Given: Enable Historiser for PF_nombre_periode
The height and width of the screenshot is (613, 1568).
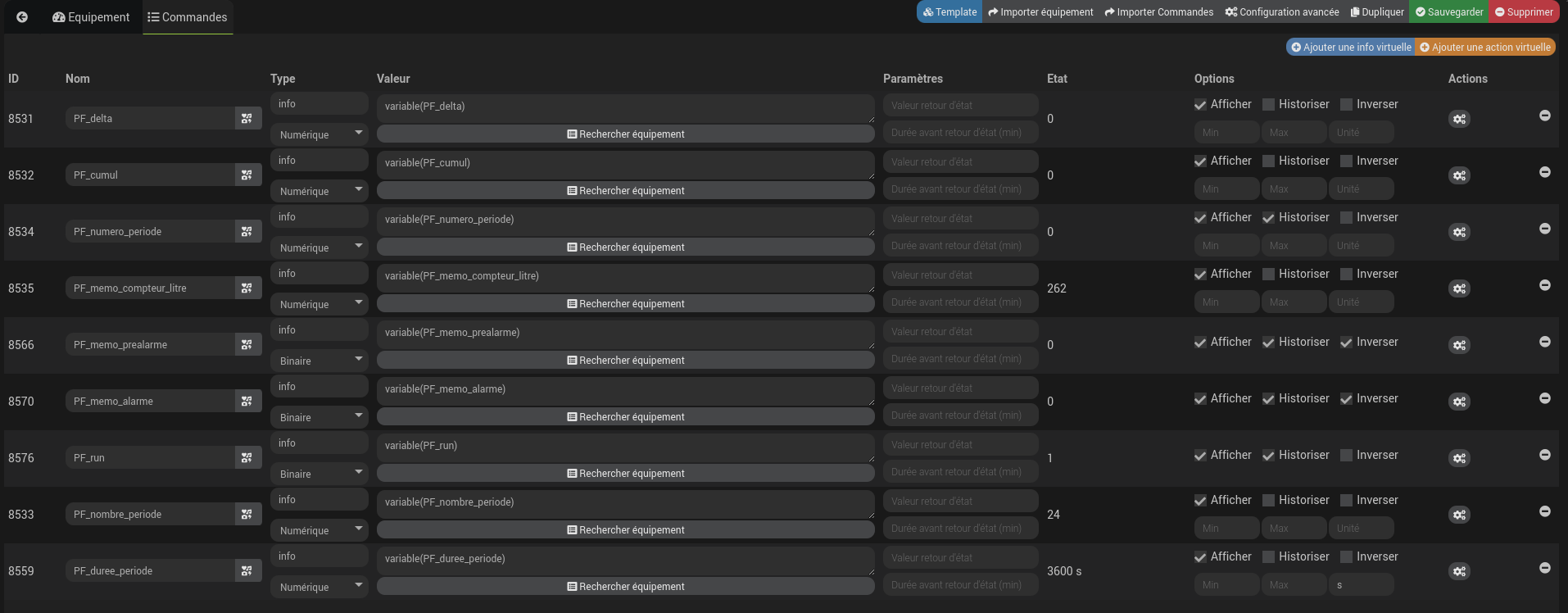Looking at the screenshot, I should pyautogui.click(x=1268, y=501).
